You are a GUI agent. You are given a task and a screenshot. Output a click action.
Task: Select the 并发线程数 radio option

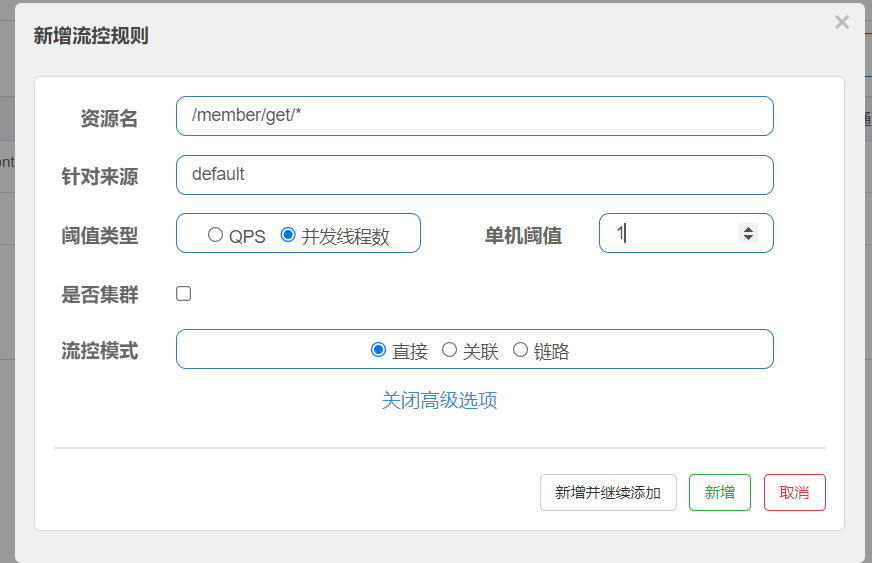click(x=288, y=235)
